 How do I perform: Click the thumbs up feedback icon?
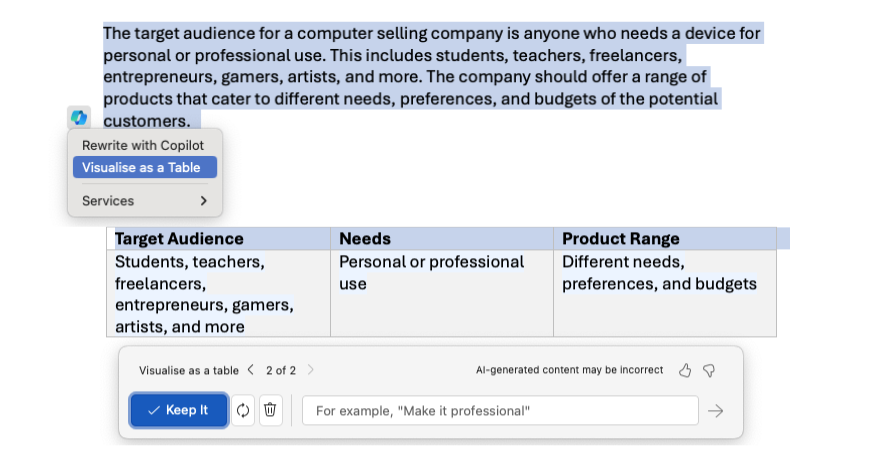685,370
